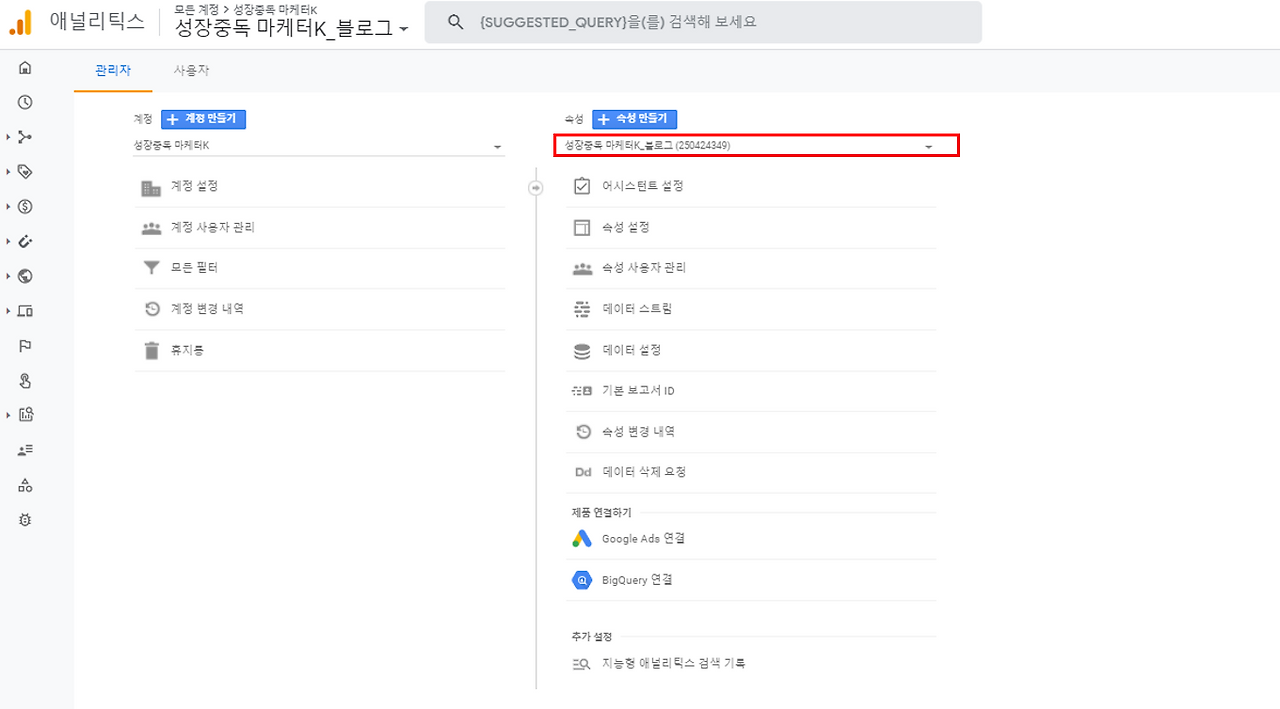Open the Acquisition branching-arrows icon
Viewport: 1280px width, 709px height.
[x=25, y=137]
